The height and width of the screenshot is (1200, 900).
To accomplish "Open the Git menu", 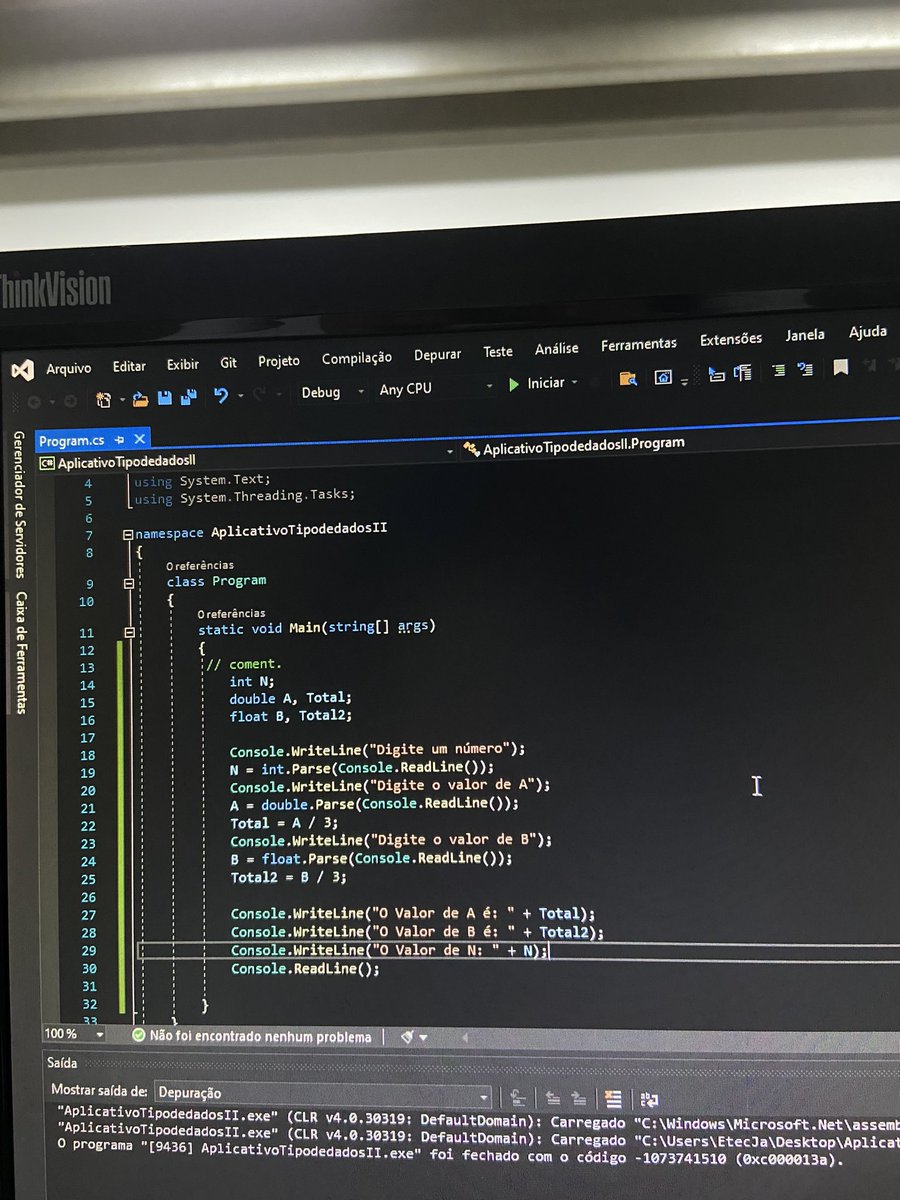I will (229, 363).
